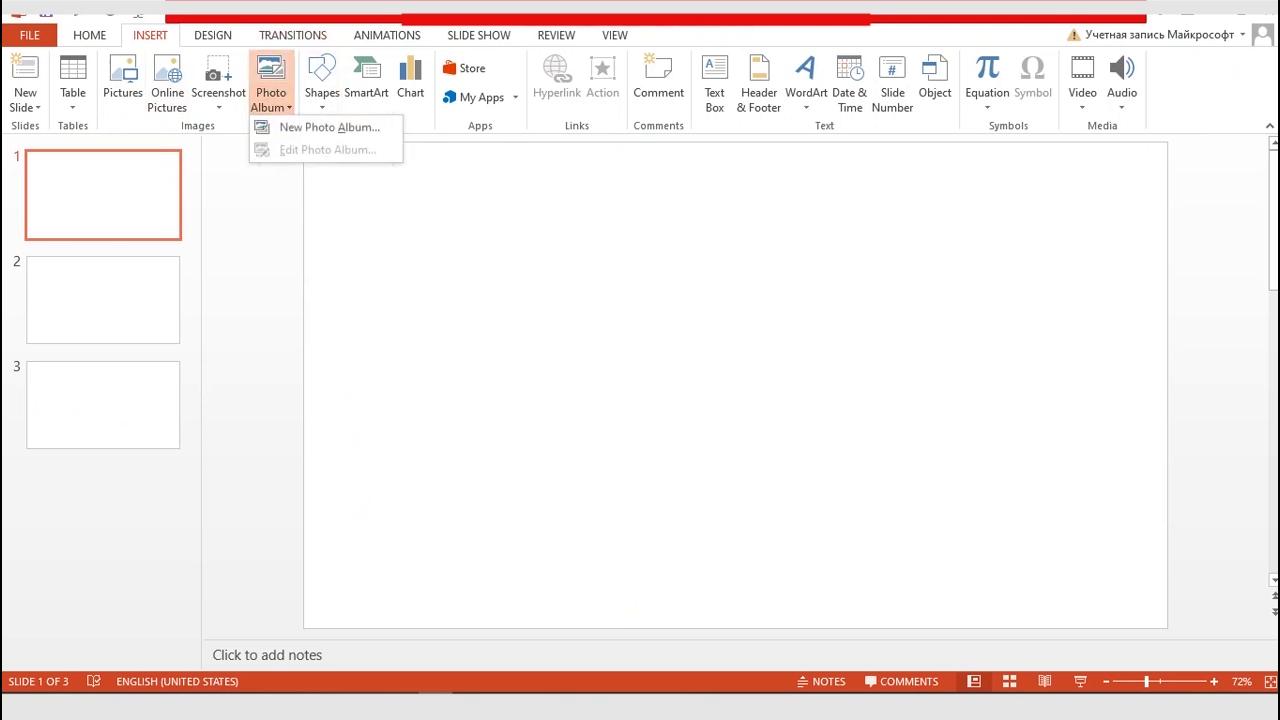The height and width of the screenshot is (720, 1280).
Task: Expand the Video dropdown arrow
Action: click(x=1082, y=108)
